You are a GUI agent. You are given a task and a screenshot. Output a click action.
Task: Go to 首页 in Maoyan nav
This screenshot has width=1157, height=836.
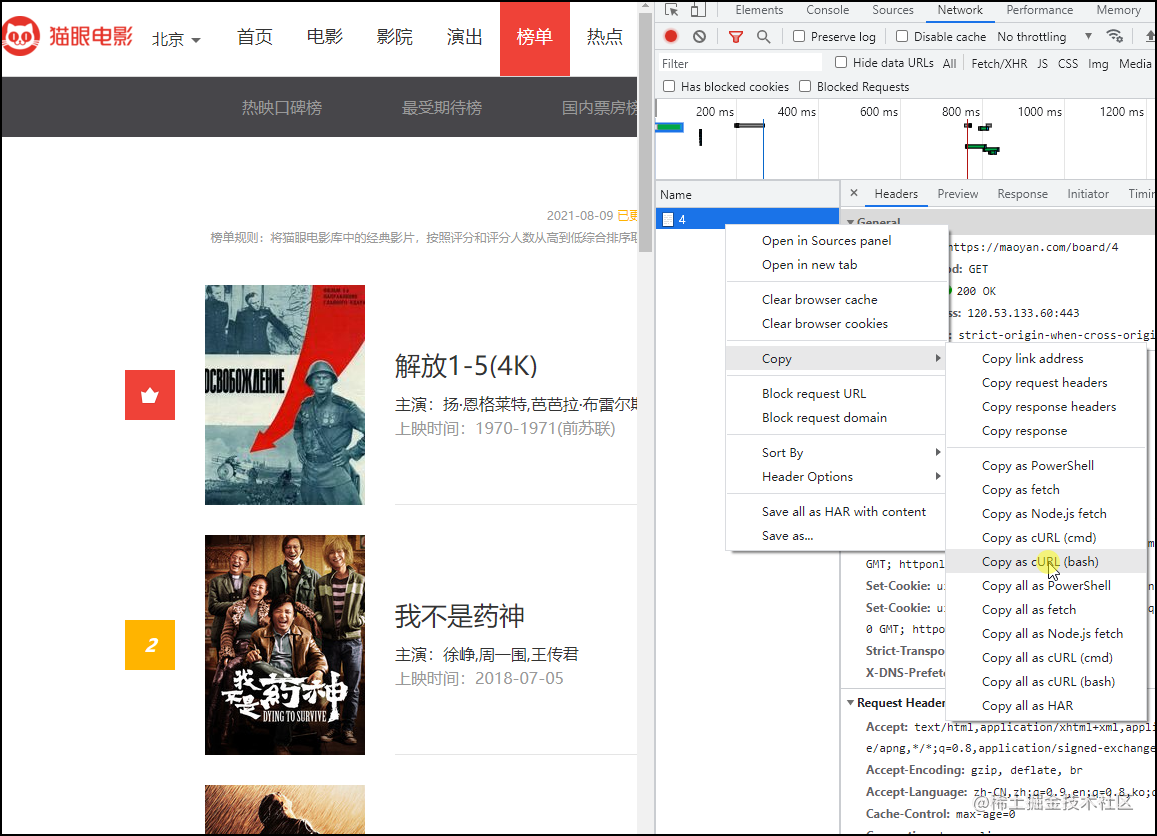point(255,37)
